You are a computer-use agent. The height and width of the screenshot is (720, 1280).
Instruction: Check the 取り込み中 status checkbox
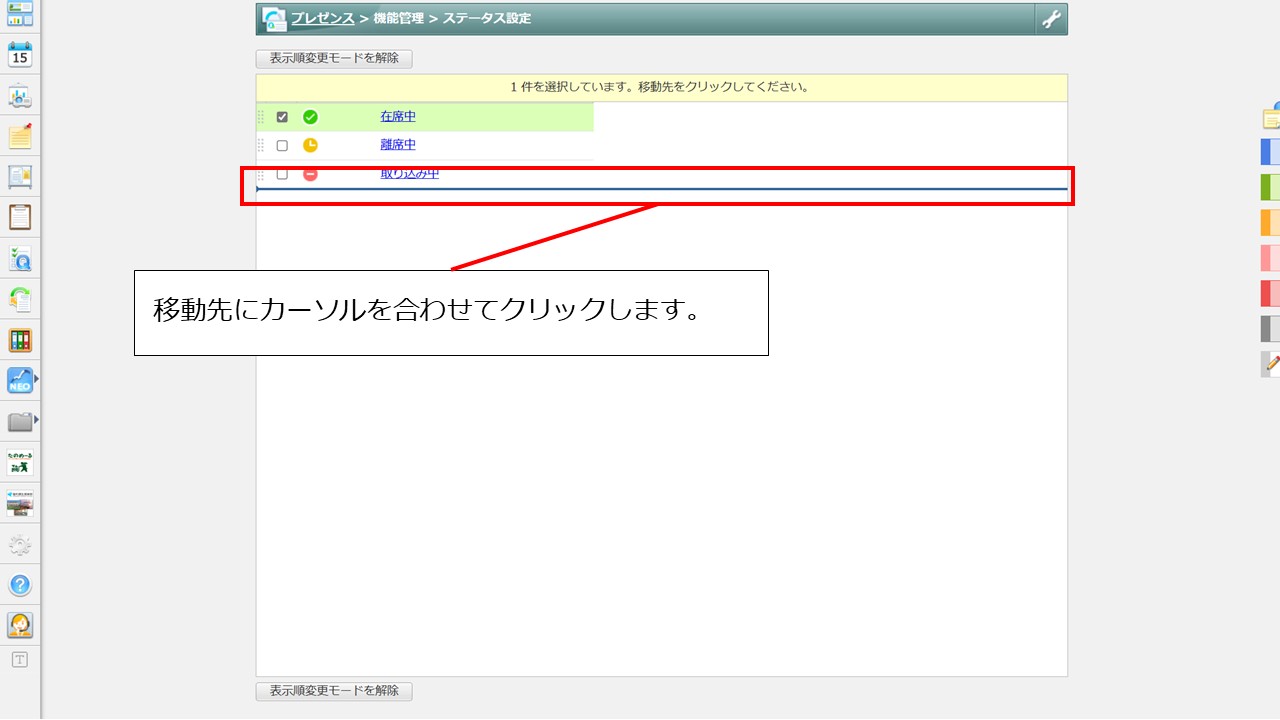tap(282, 172)
